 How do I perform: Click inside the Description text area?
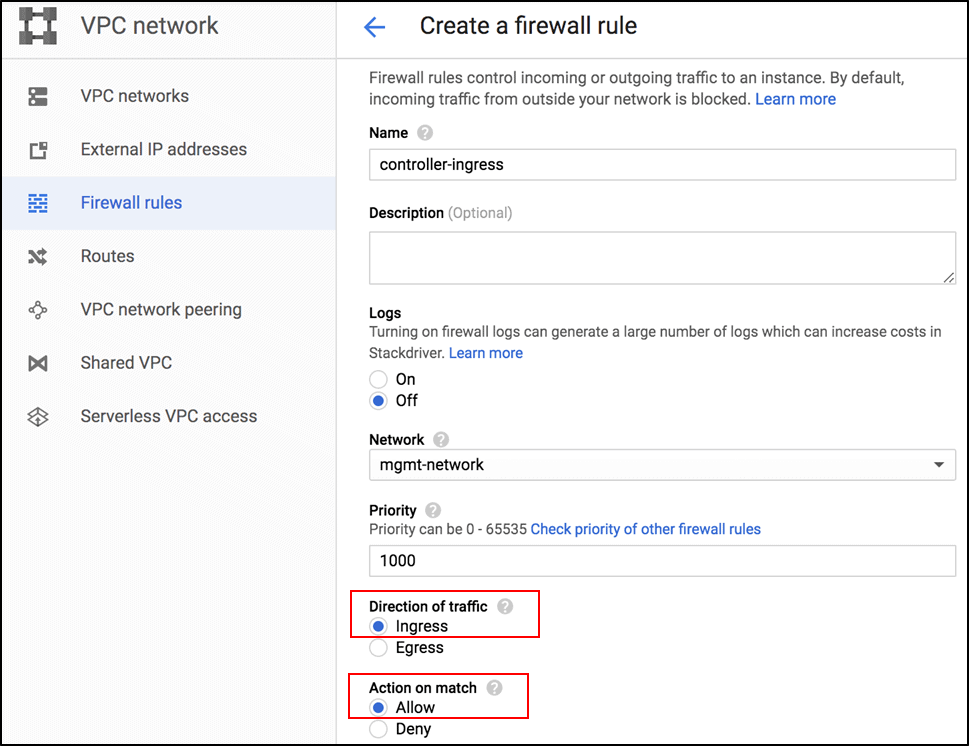click(x=662, y=257)
